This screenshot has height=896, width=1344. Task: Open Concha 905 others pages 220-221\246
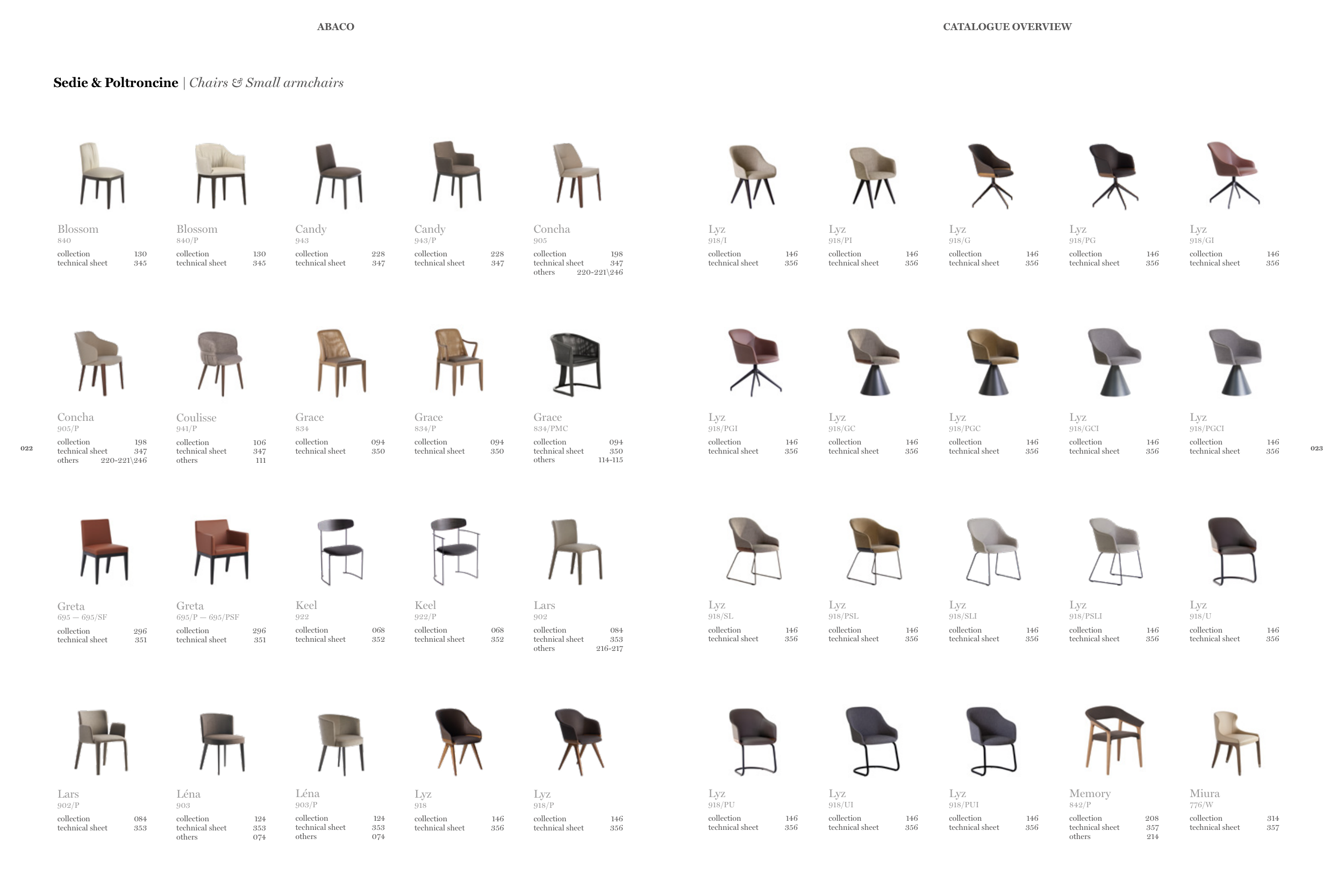(x=599, y=273)
